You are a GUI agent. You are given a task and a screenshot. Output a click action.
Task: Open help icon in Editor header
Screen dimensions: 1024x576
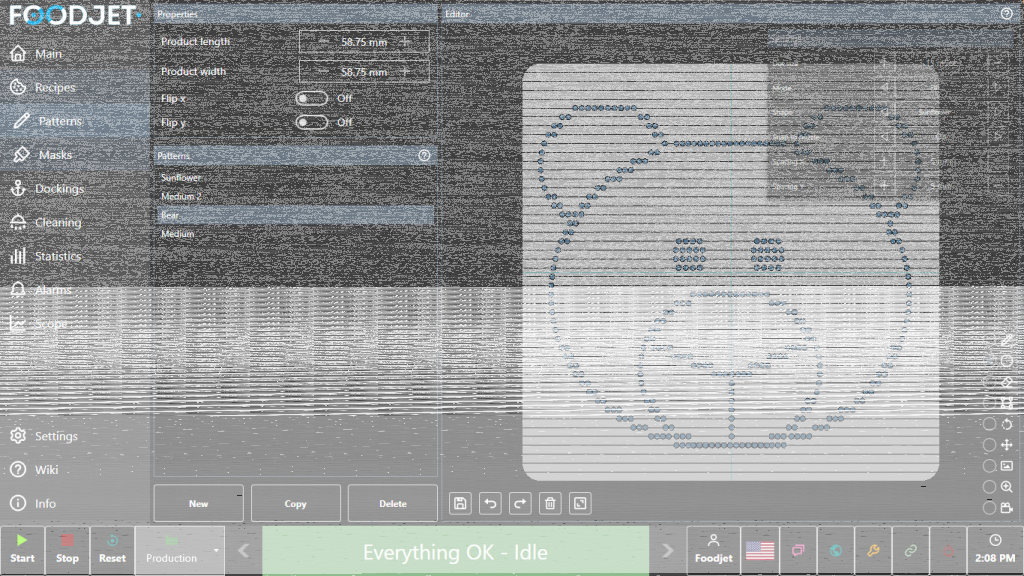click(x=1006, y=14)
